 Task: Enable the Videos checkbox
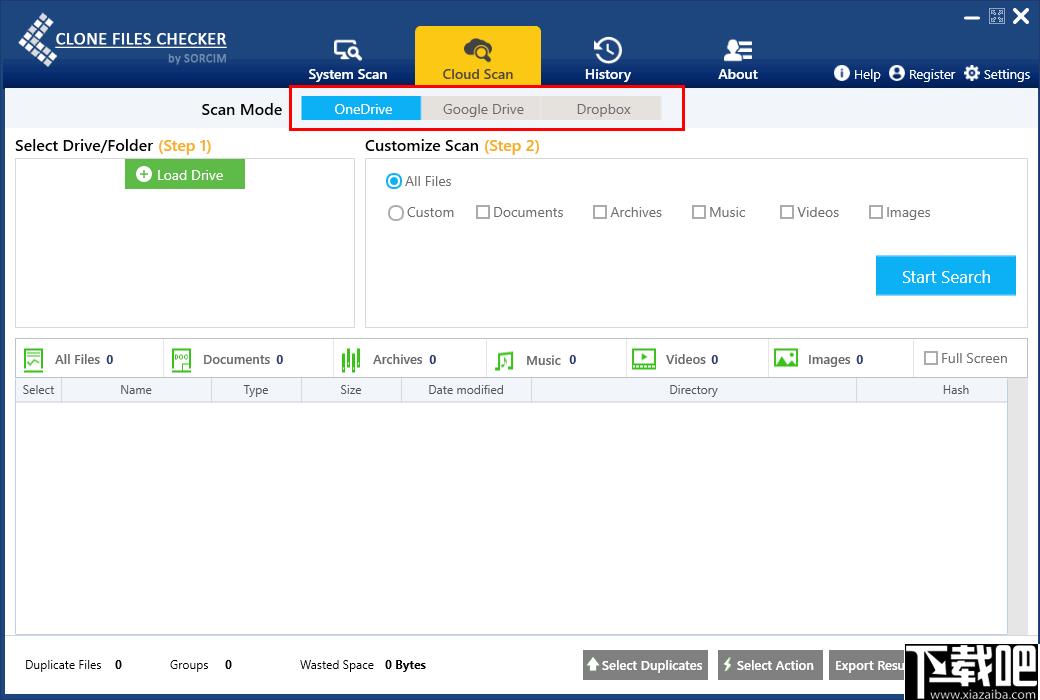[787, 212]
